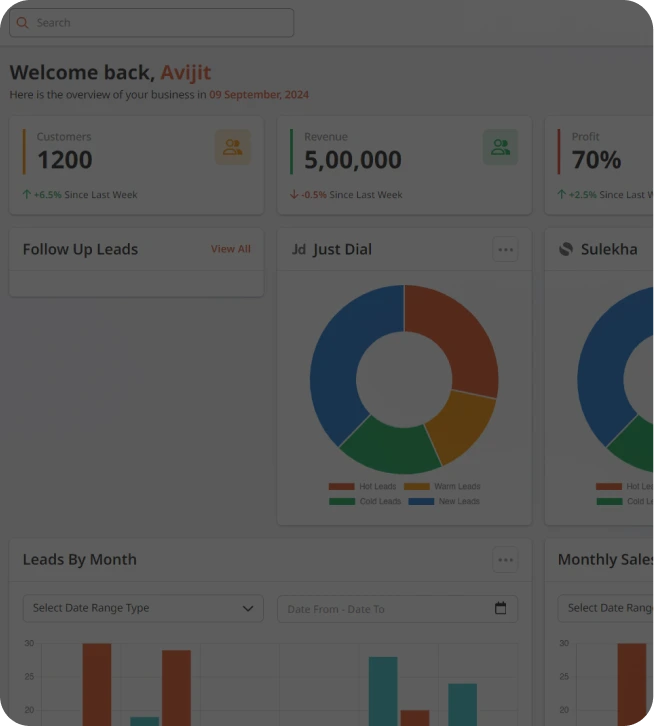Click the Jd logo beside Just Dial

(x=299, y=250)
